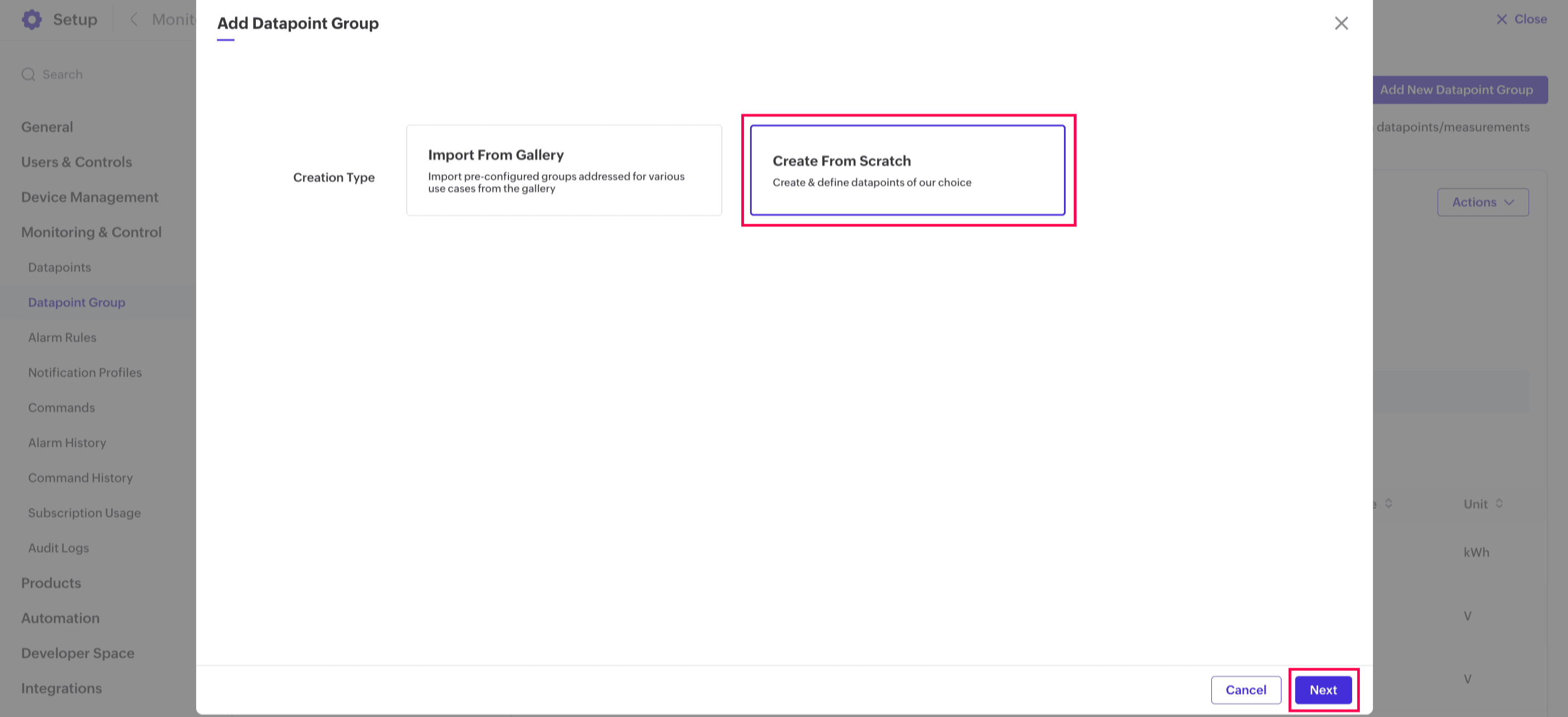Expand the Users & Controls section
1568x717 pixels.
tap(77, 162)
